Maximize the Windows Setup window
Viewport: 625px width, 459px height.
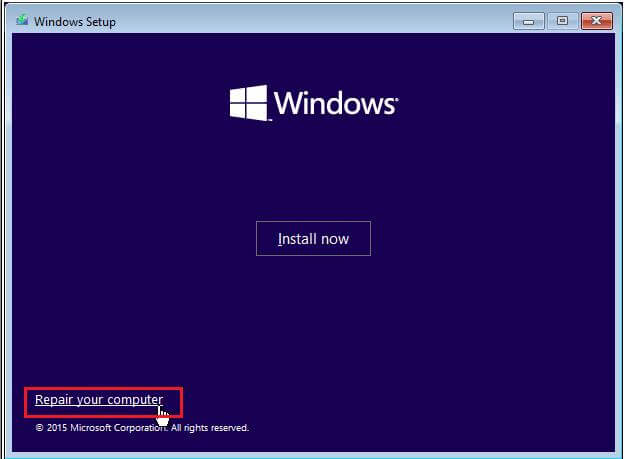click(562, 21)
